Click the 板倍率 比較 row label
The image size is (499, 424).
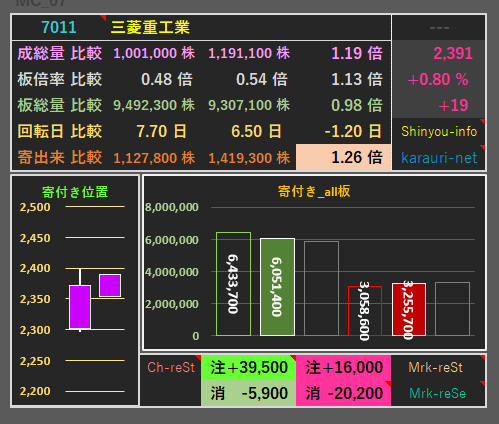[60, 79]
